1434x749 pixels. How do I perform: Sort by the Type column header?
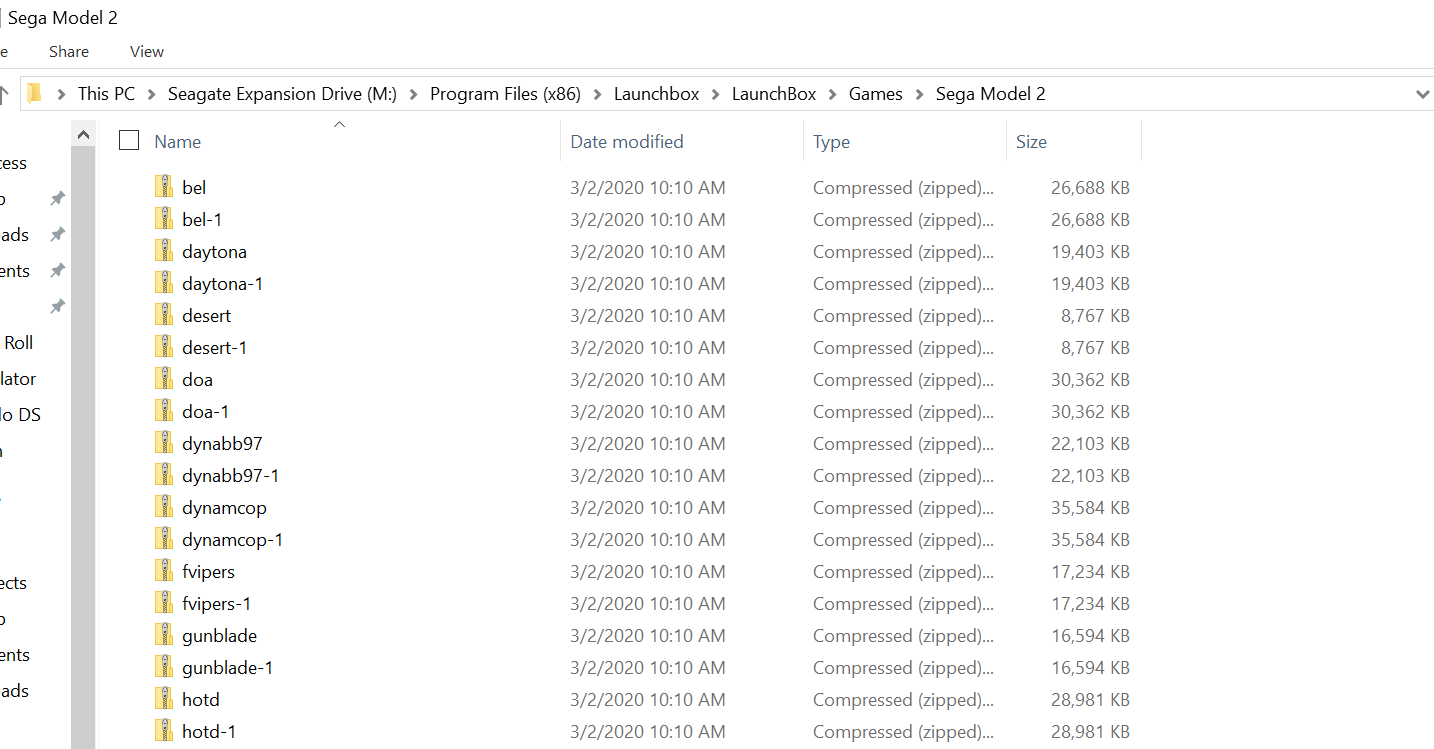click(831, 142)
